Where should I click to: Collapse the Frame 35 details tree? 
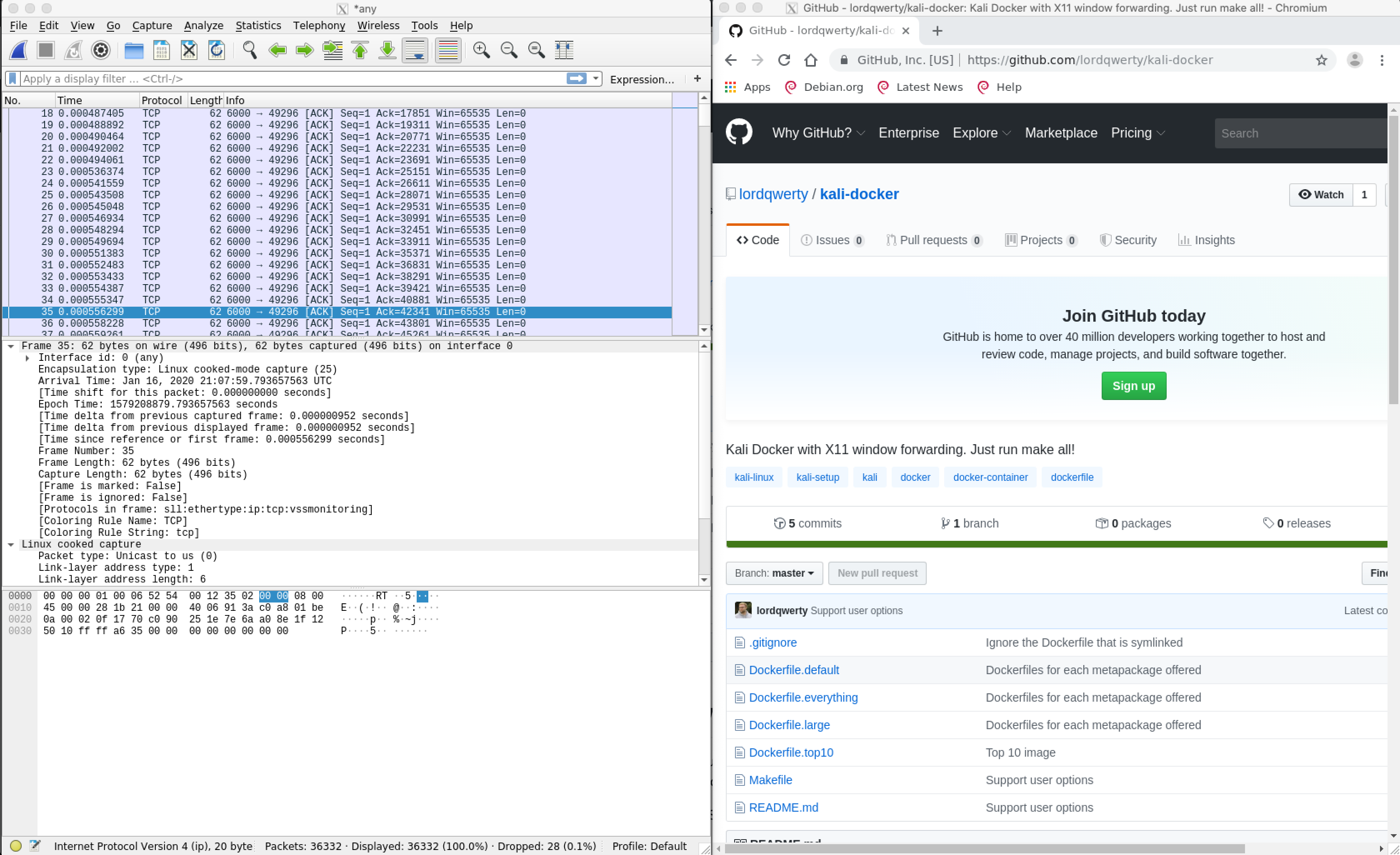click(x=11, y=346)
